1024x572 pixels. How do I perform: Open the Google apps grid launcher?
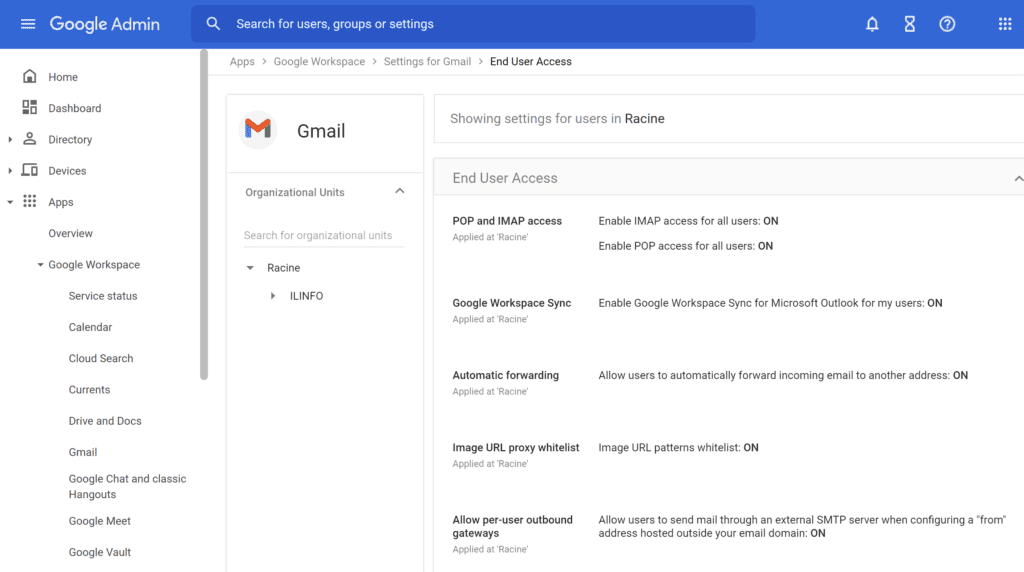click(1004, 24)
